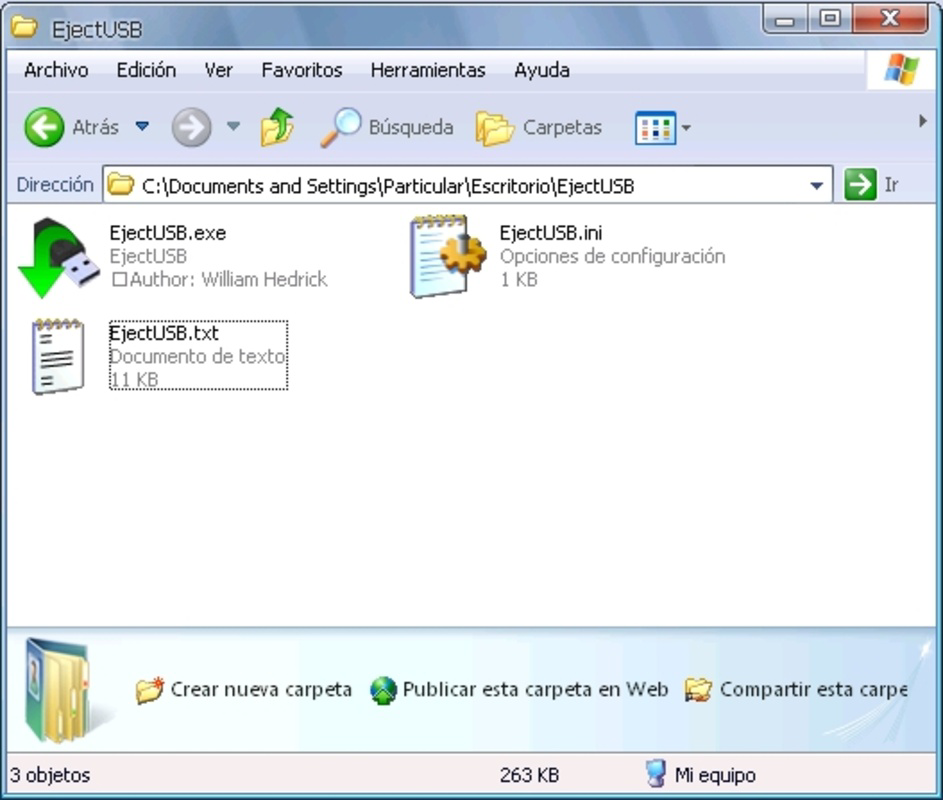The width and height of the screenshot is (943, 800).
Task: Open Búsqueda search panel
Action: [x=387, y=127]
